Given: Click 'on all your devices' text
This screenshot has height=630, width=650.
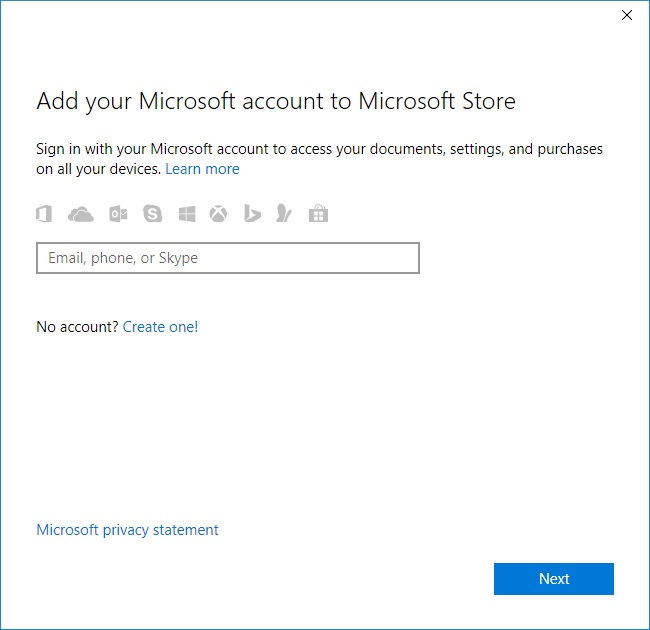Looking at the screenshot, I should point(98,169).
